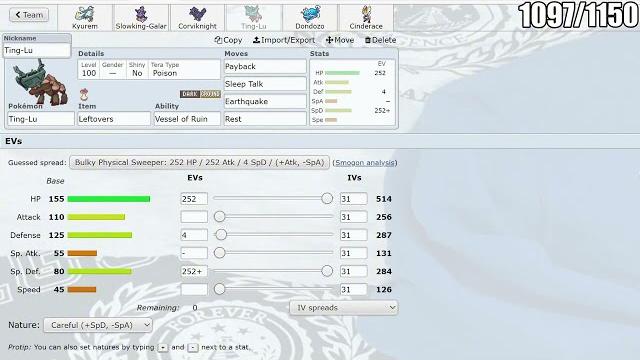Choose the Dondozo sprite tab
The image size is (640, 360).
click(x=310, y=18)
